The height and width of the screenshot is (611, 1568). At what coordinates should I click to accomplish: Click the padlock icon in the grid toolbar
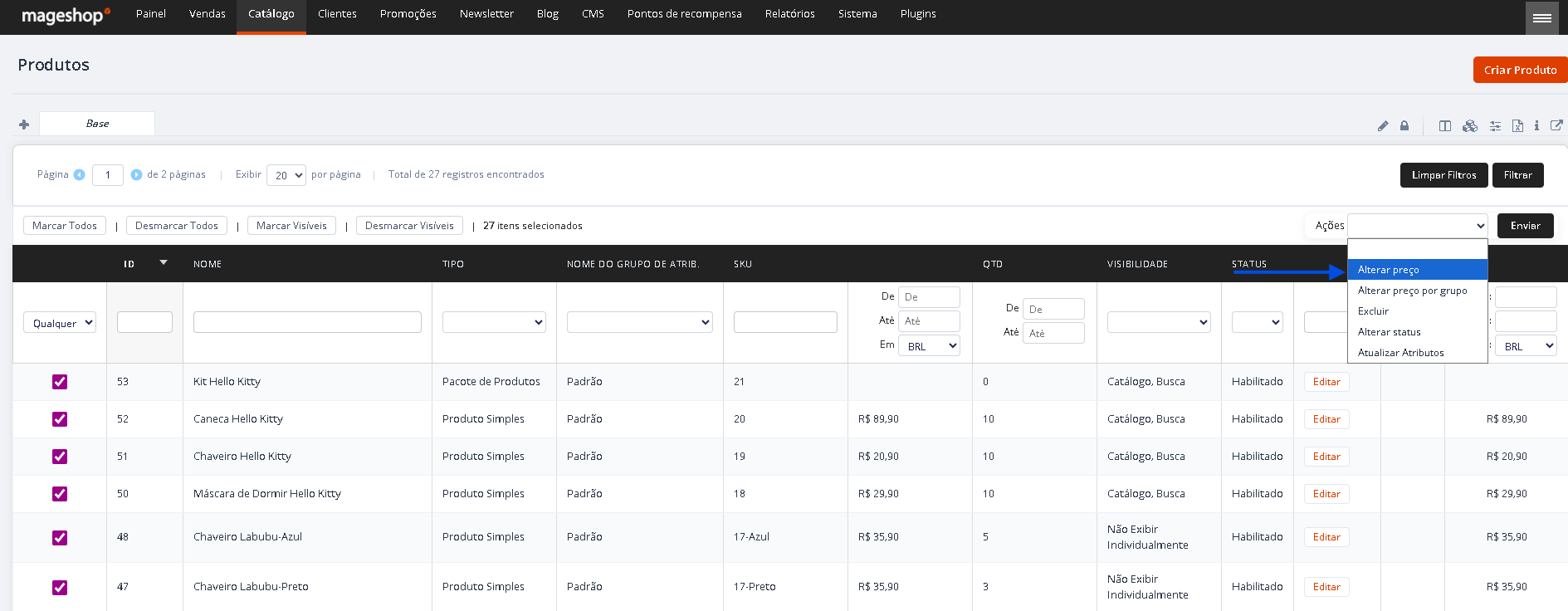tap(1404, 126)
